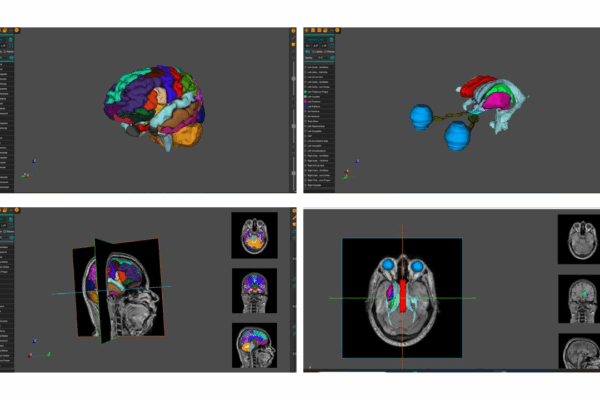Click the lock icon in the top-left panel sidebar
This screenshot has height=400, width=600.
click(10, 39)
